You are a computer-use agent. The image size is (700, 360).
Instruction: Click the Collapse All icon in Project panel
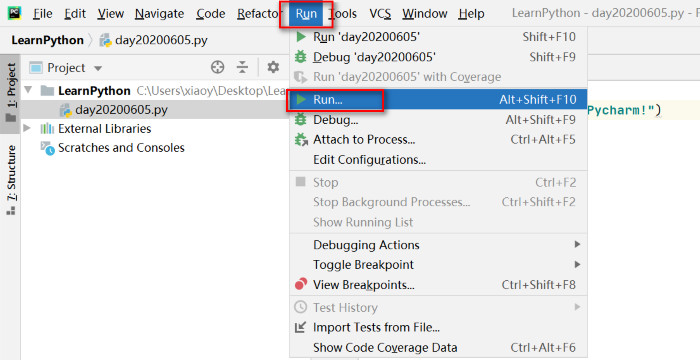[x=242, y=67]
